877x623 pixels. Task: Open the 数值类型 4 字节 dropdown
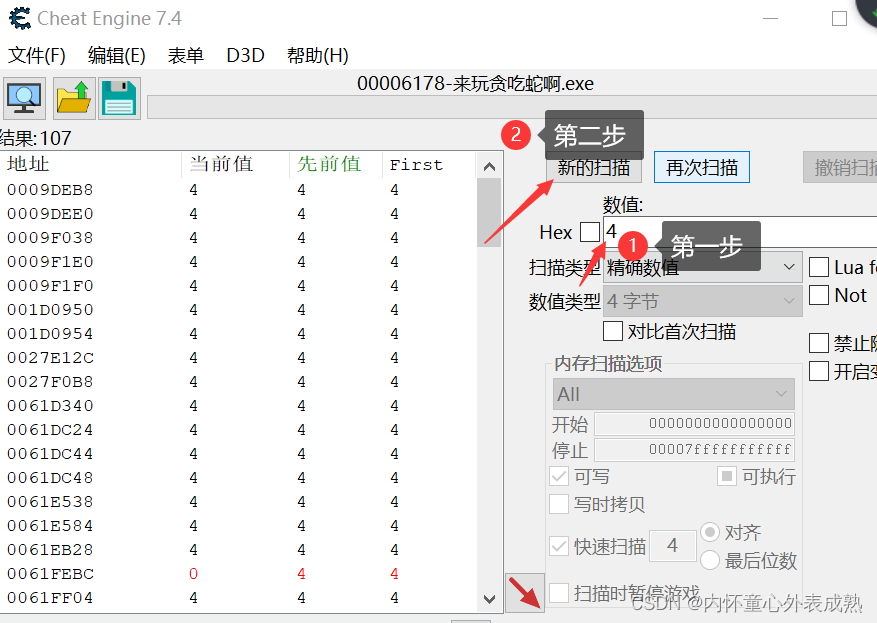click(x=702, y=301)
